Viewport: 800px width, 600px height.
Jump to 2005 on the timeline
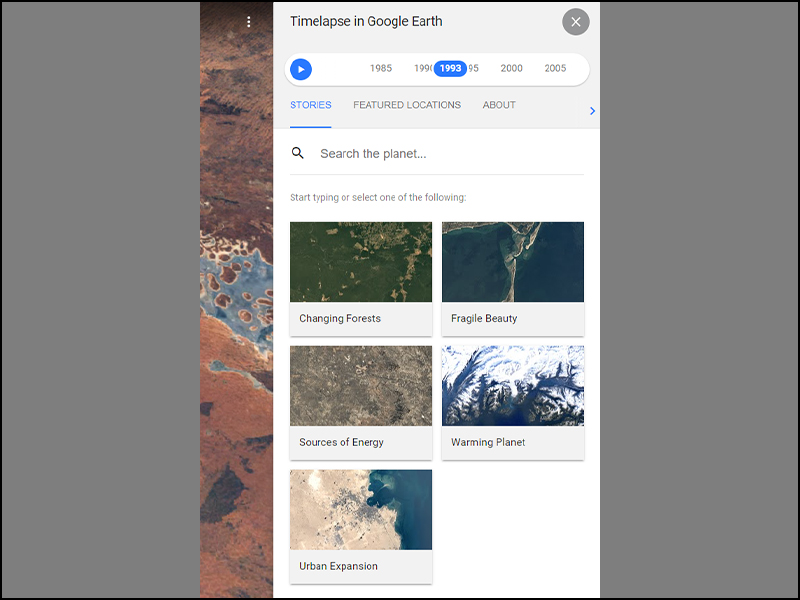coord(555,68)
